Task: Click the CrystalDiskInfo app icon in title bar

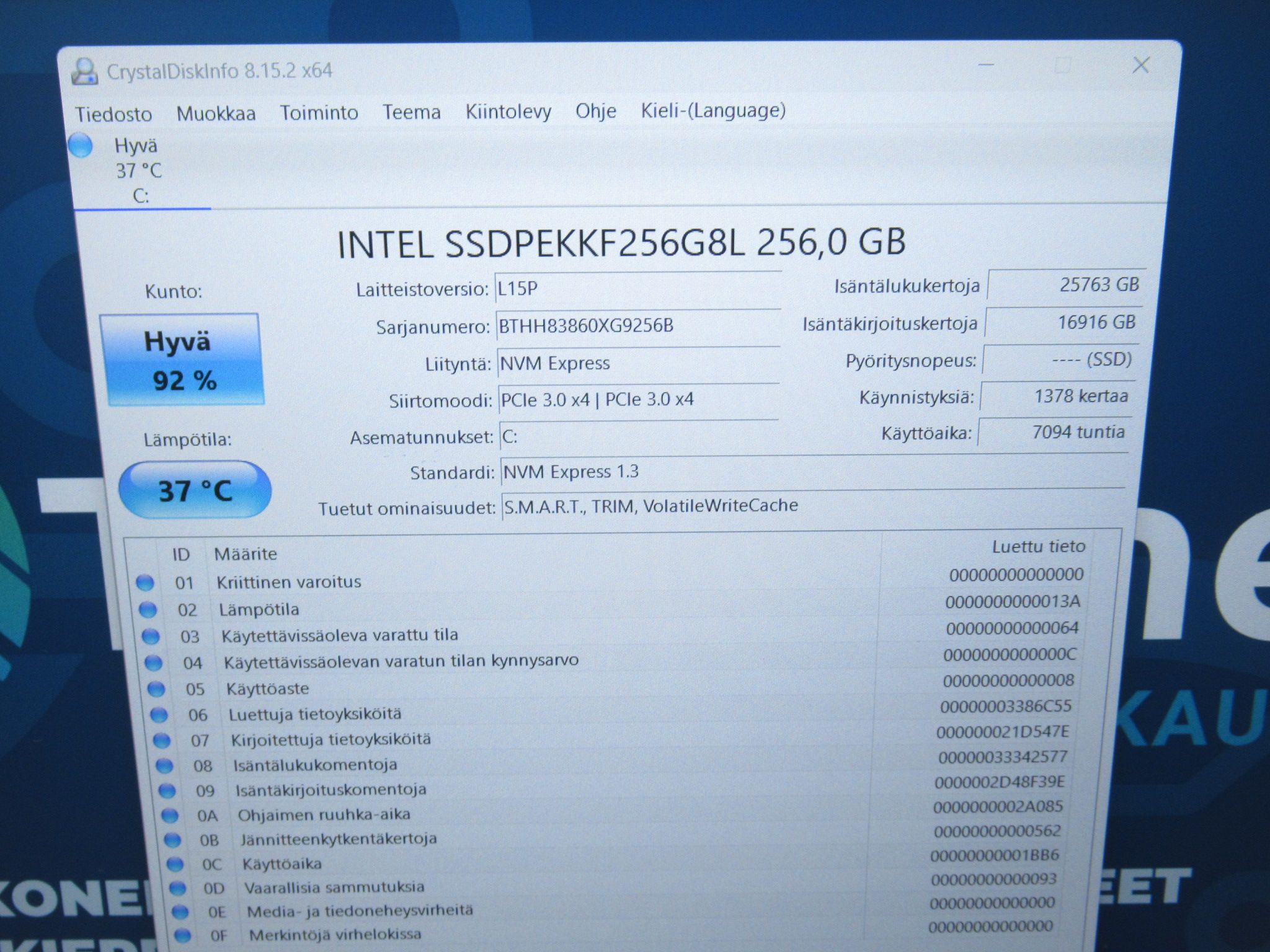Action: (85, 72)
